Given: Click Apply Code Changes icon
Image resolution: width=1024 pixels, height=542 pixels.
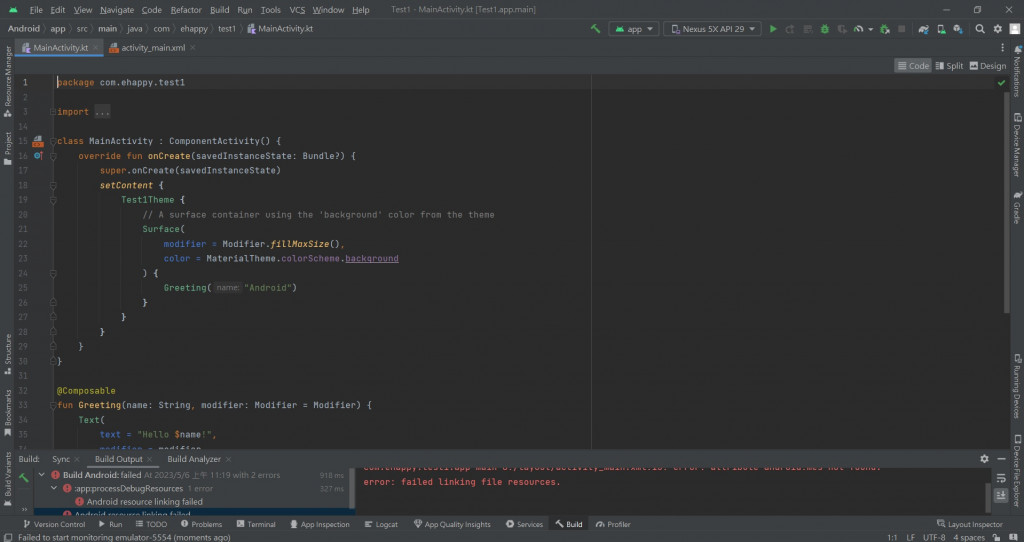Looking at the screenshot, I should tap(808, 29).
